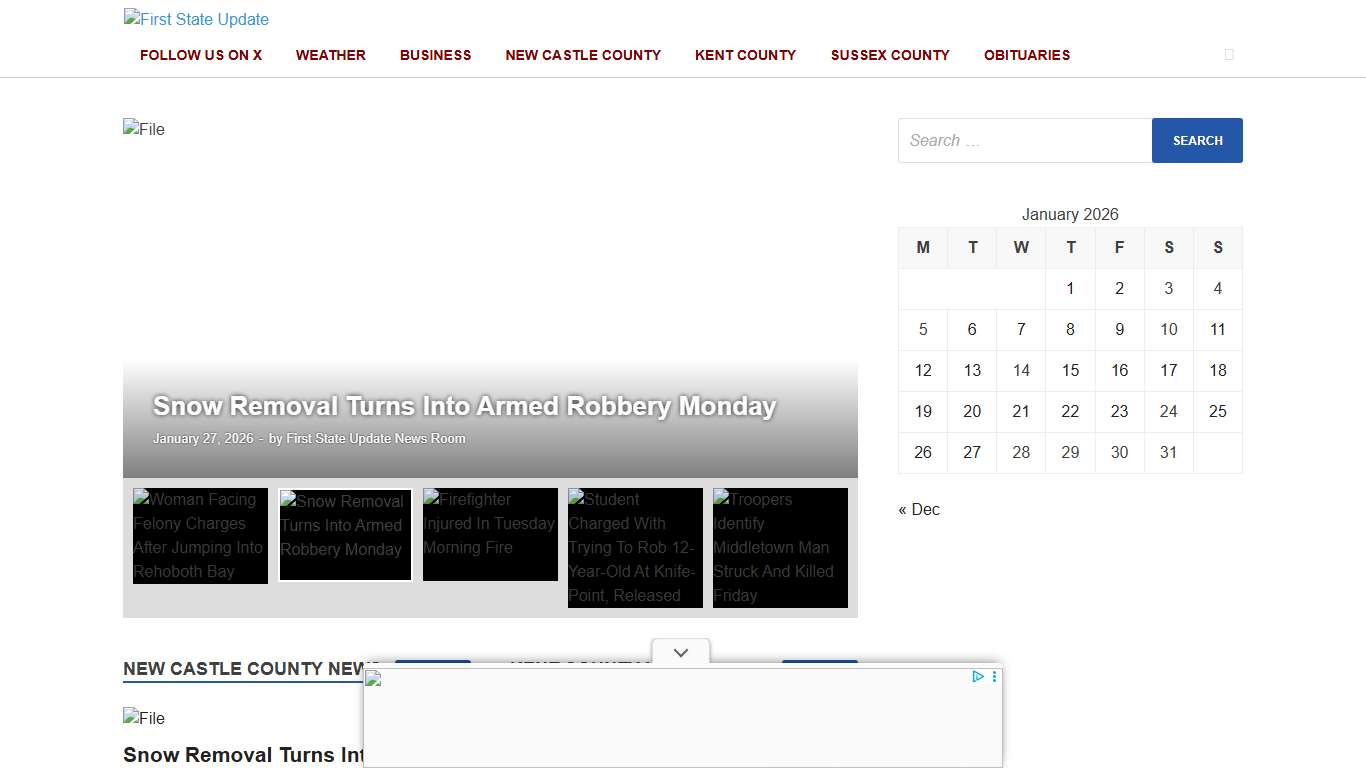Open the New Castle County News section heading
The height and width of the screenshot is (768, 1366).
coord(251,669)
